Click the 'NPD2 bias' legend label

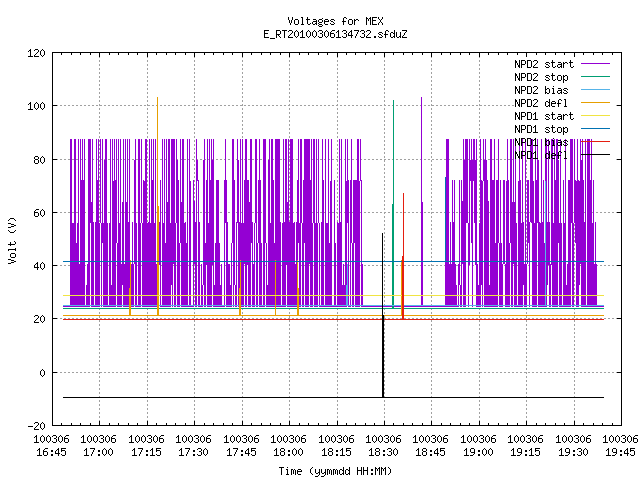541,90
